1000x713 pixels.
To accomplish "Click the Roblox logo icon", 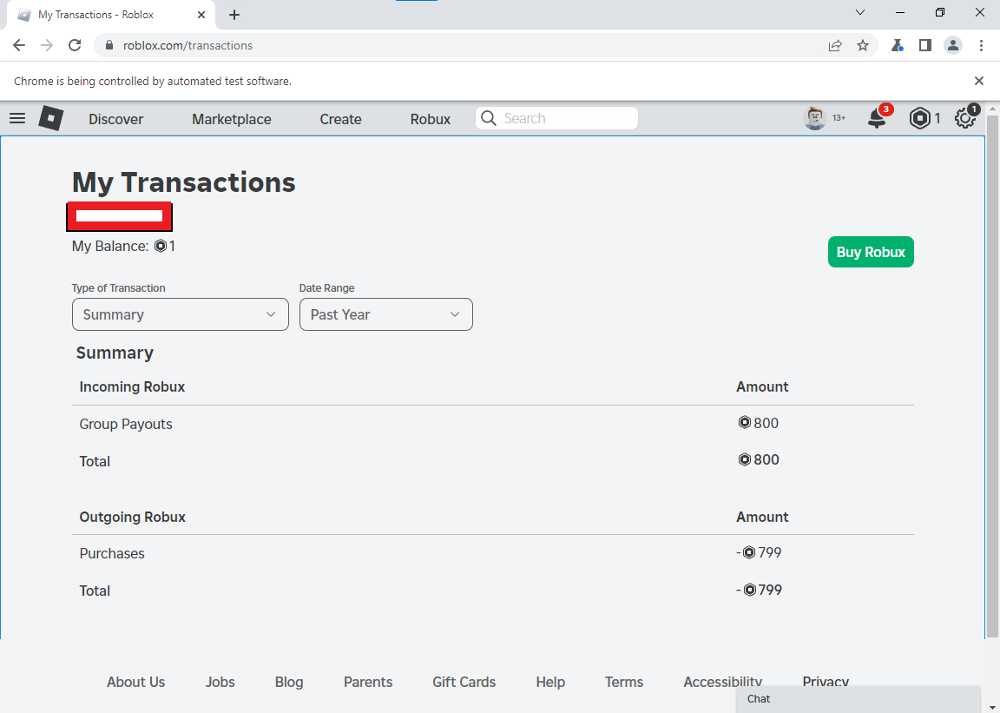I will [x=51, y=118].
